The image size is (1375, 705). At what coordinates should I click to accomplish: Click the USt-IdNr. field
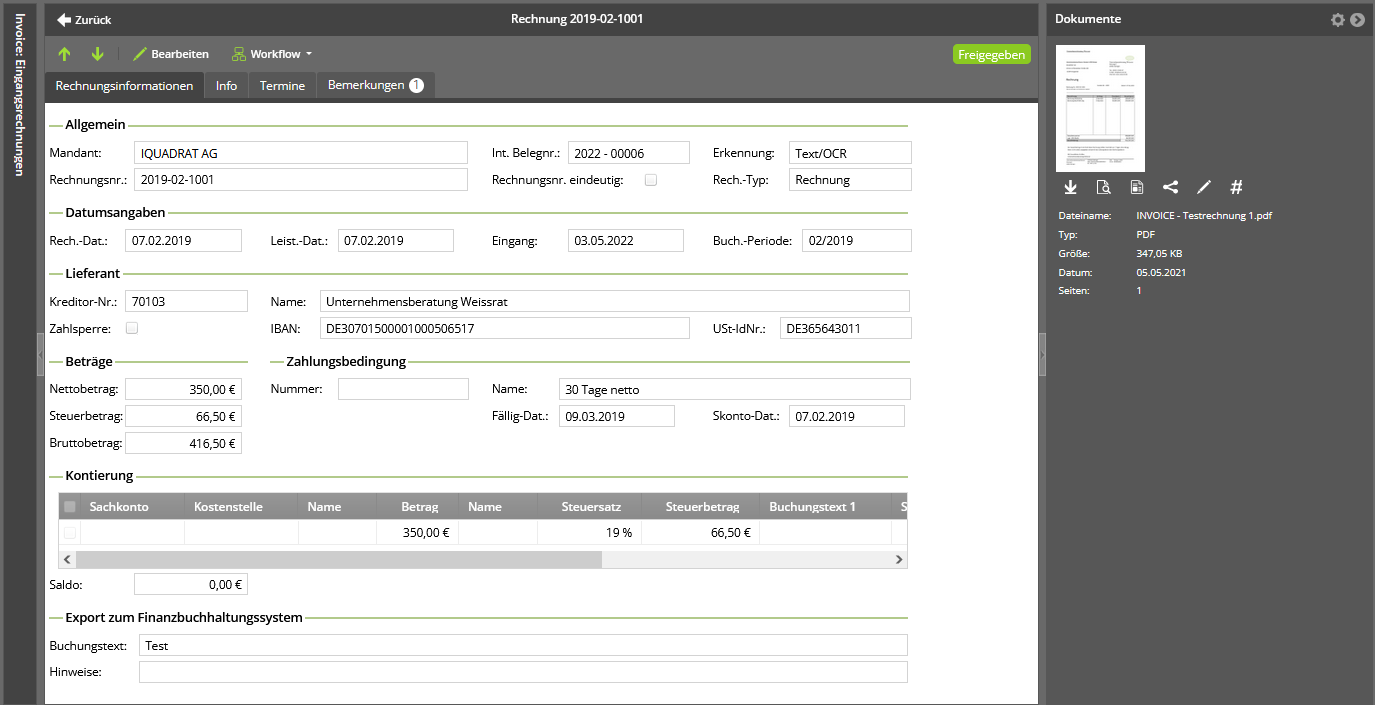coord(846,328)
